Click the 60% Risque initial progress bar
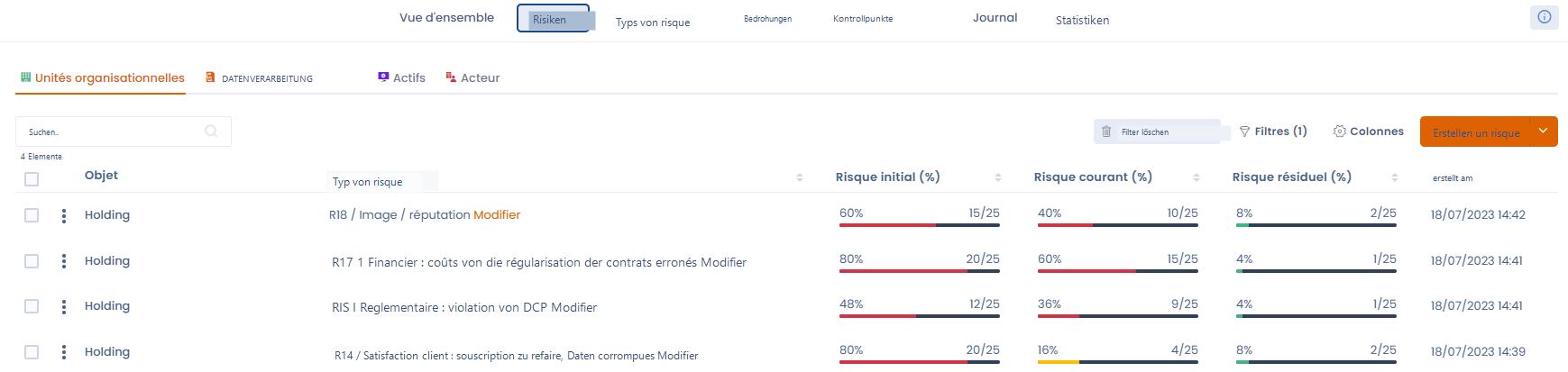The height and width of the screenshot is (372, 1568). tap(920, 224)
